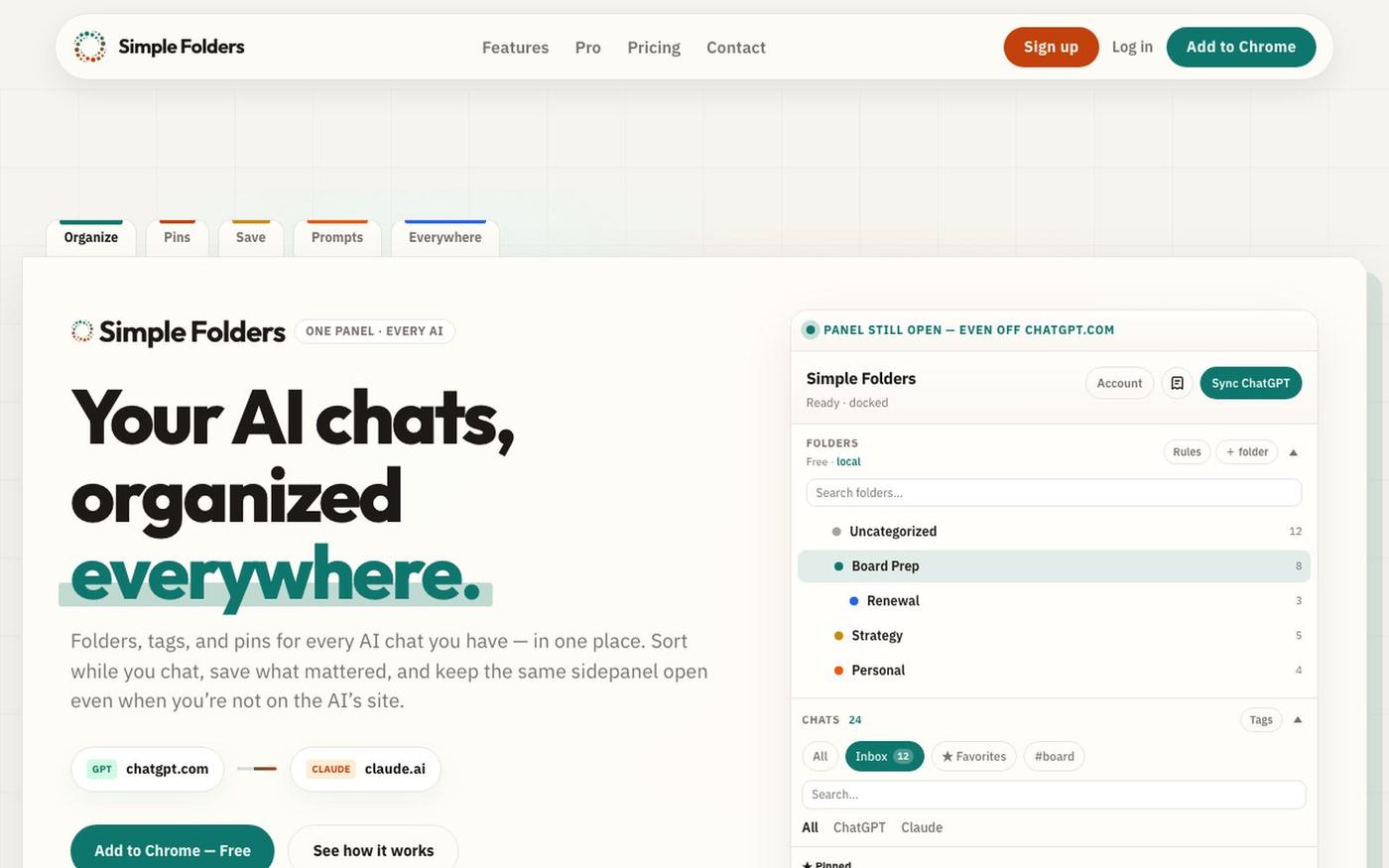Click the Sync ChatGPT button
The image size is (1389, 868).
pyautogui.click(x=1250, y=383)
